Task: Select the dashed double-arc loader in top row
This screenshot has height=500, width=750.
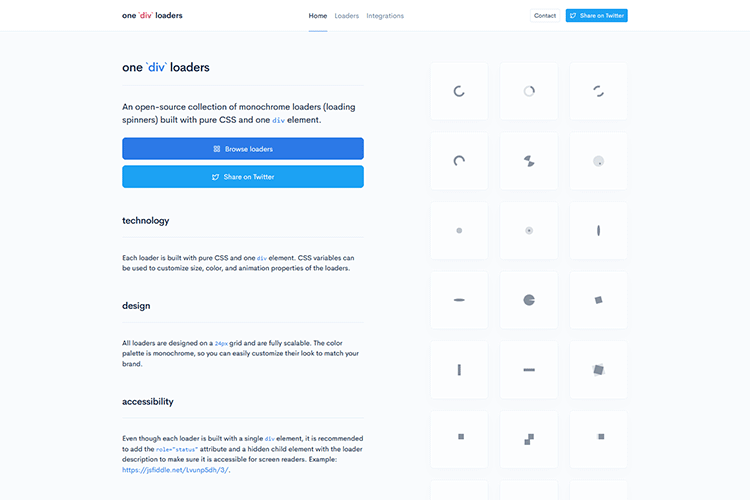Action: 598,91
